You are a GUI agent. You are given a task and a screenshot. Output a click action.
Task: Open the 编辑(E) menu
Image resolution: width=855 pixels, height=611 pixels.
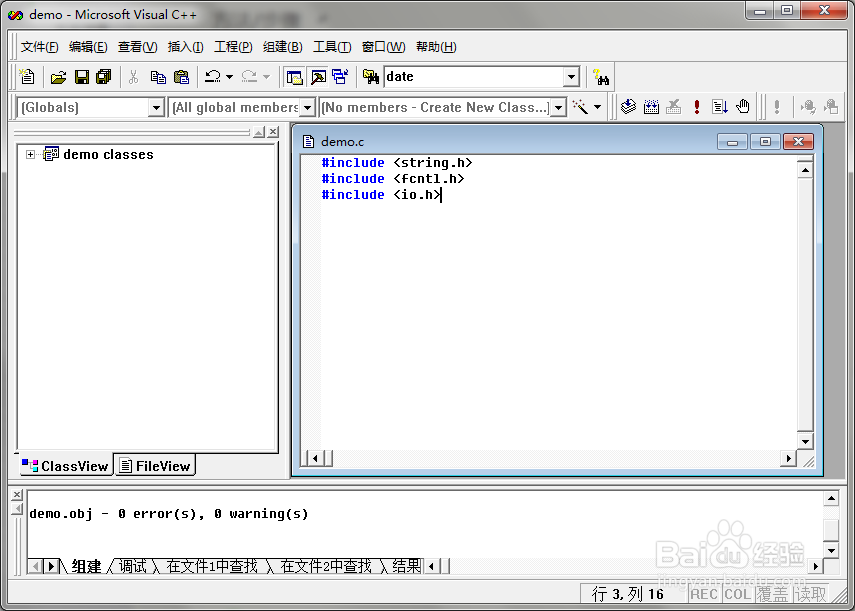click(88, 47)
